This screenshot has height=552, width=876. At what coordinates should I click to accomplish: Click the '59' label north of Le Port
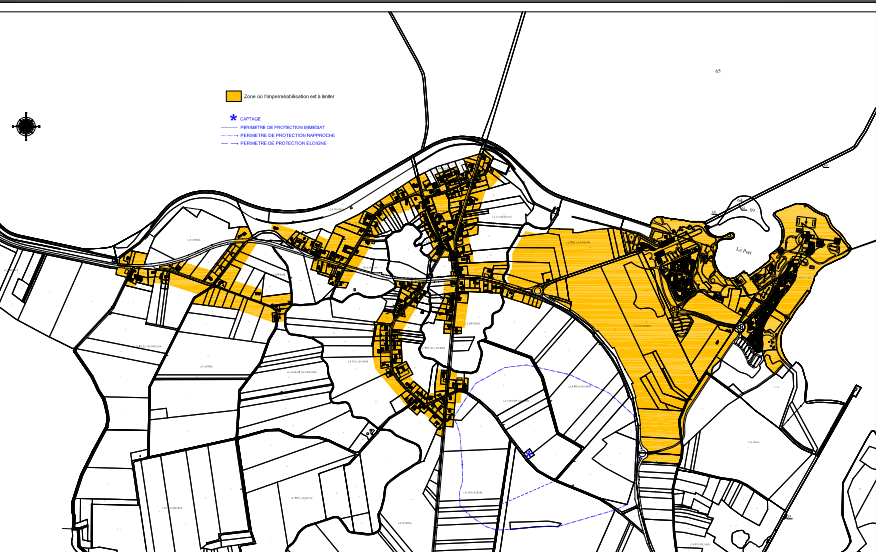click(752, 209)
